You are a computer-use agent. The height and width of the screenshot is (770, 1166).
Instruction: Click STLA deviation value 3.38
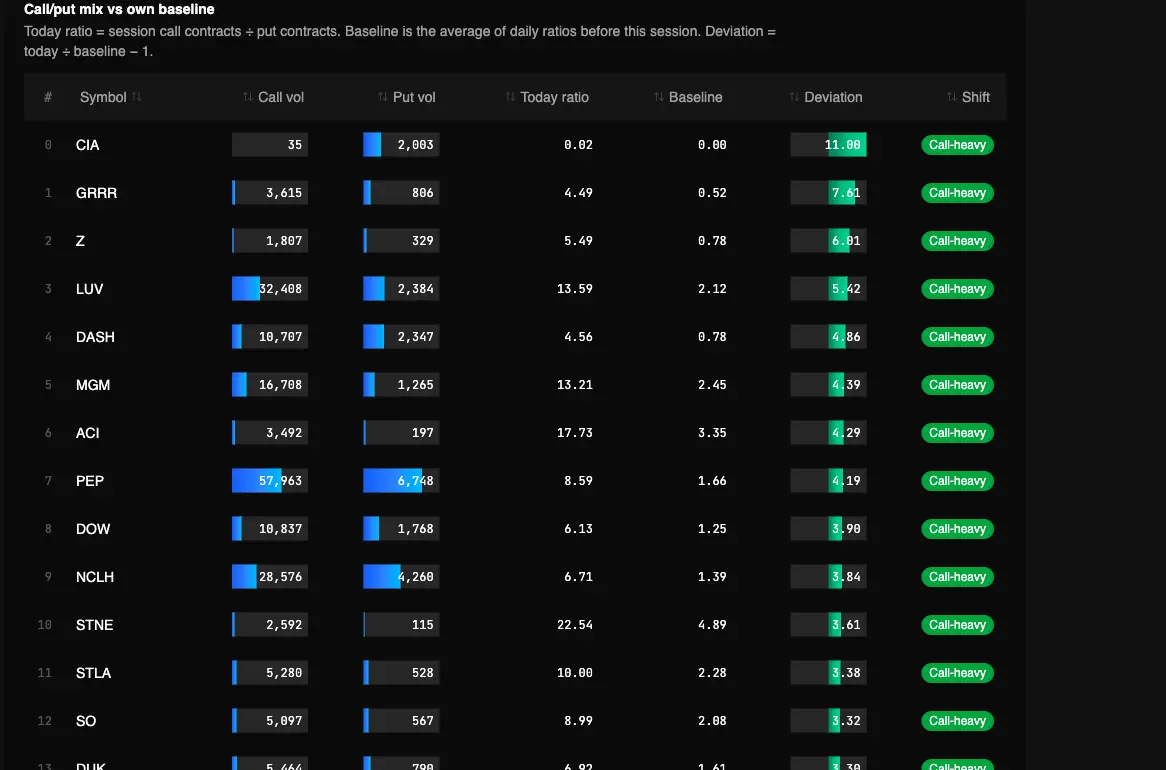pyautogui.click(x=828, y=673)
